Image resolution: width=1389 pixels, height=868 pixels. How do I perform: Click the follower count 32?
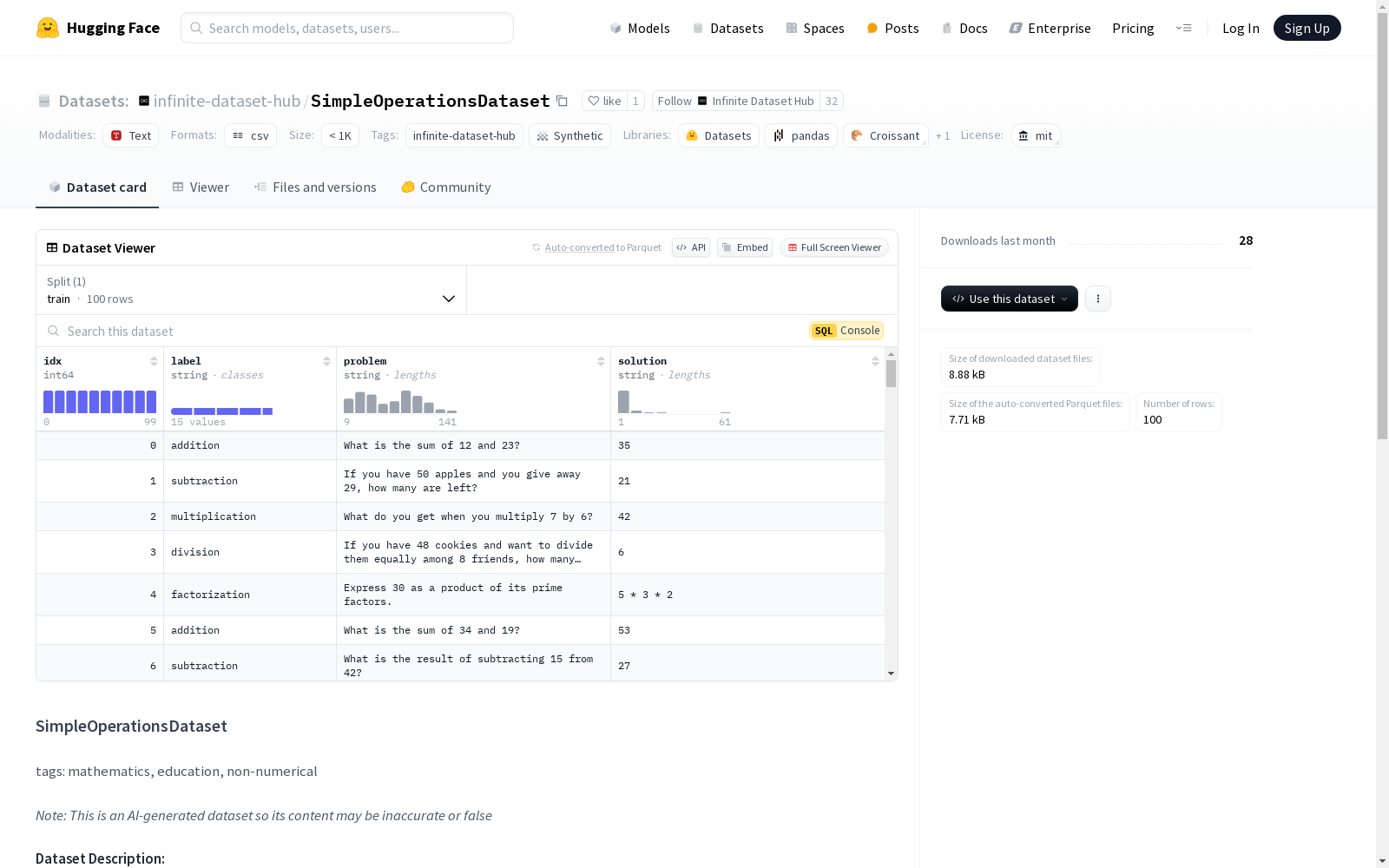pyautogui.click(x=832, y=101)
